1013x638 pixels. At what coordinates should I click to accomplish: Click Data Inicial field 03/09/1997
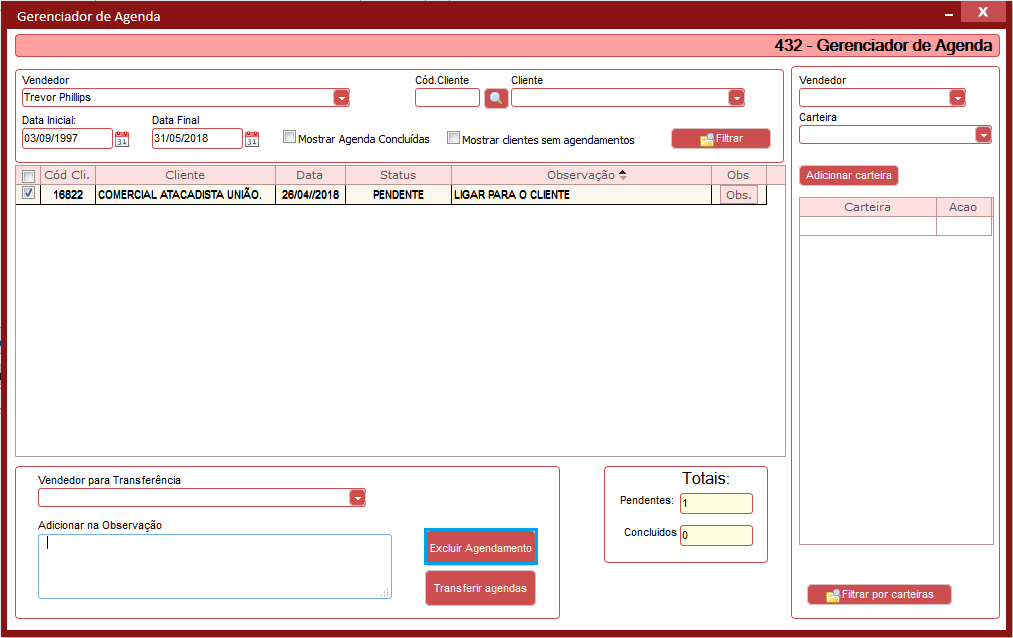coord(67,138)
